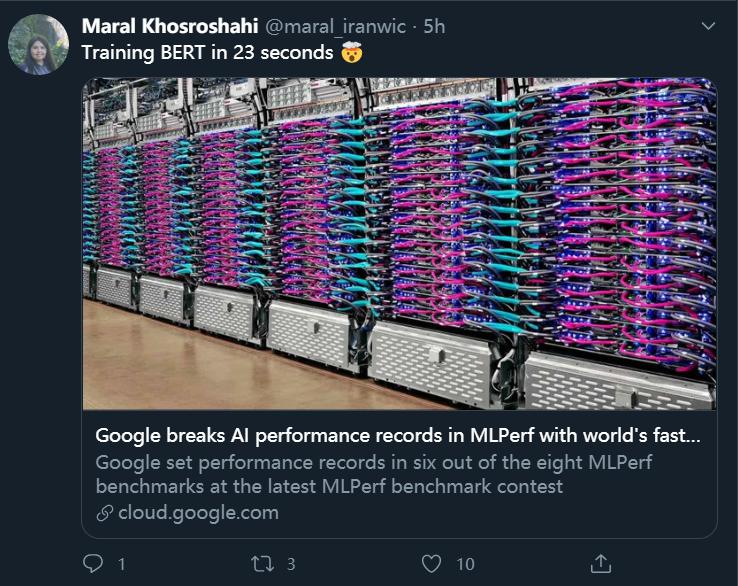The width and height of the screenshot is (738, 586).
Task: Like the tweet with the heart icon
Action: coord(431,564)
